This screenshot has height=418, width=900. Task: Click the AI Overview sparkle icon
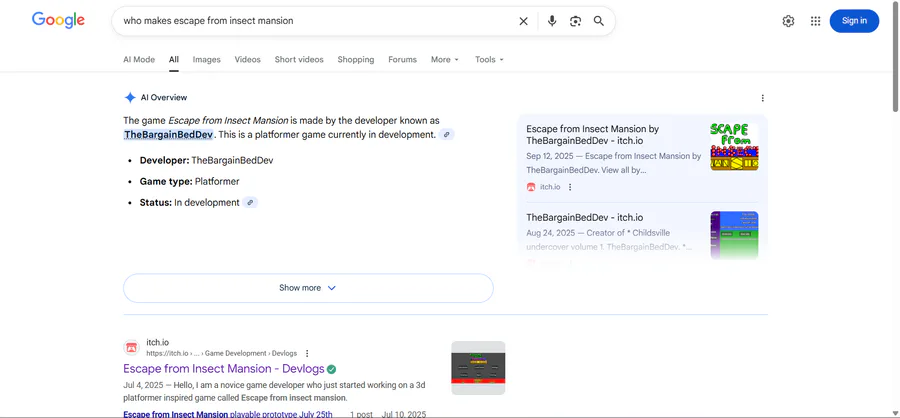pyautogui.click(x=130, y=98)
